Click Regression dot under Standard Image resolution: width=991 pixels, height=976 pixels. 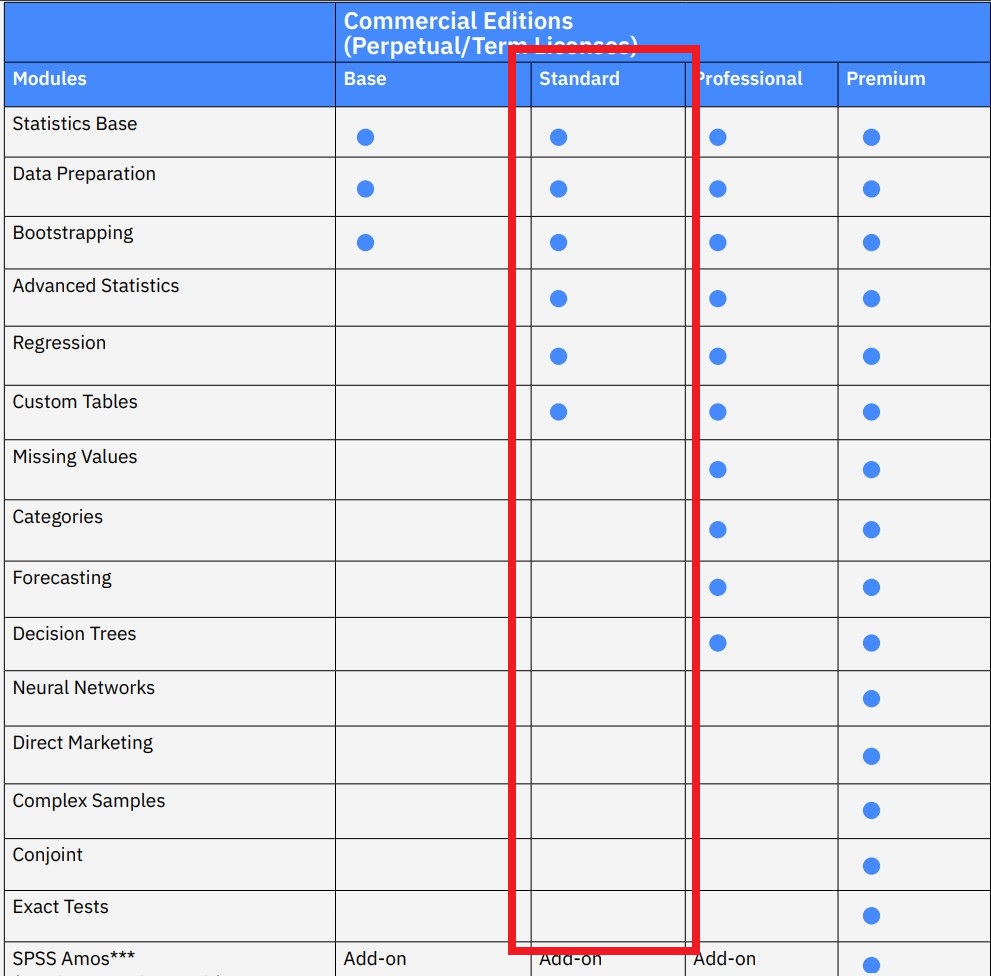coord(558,357)
